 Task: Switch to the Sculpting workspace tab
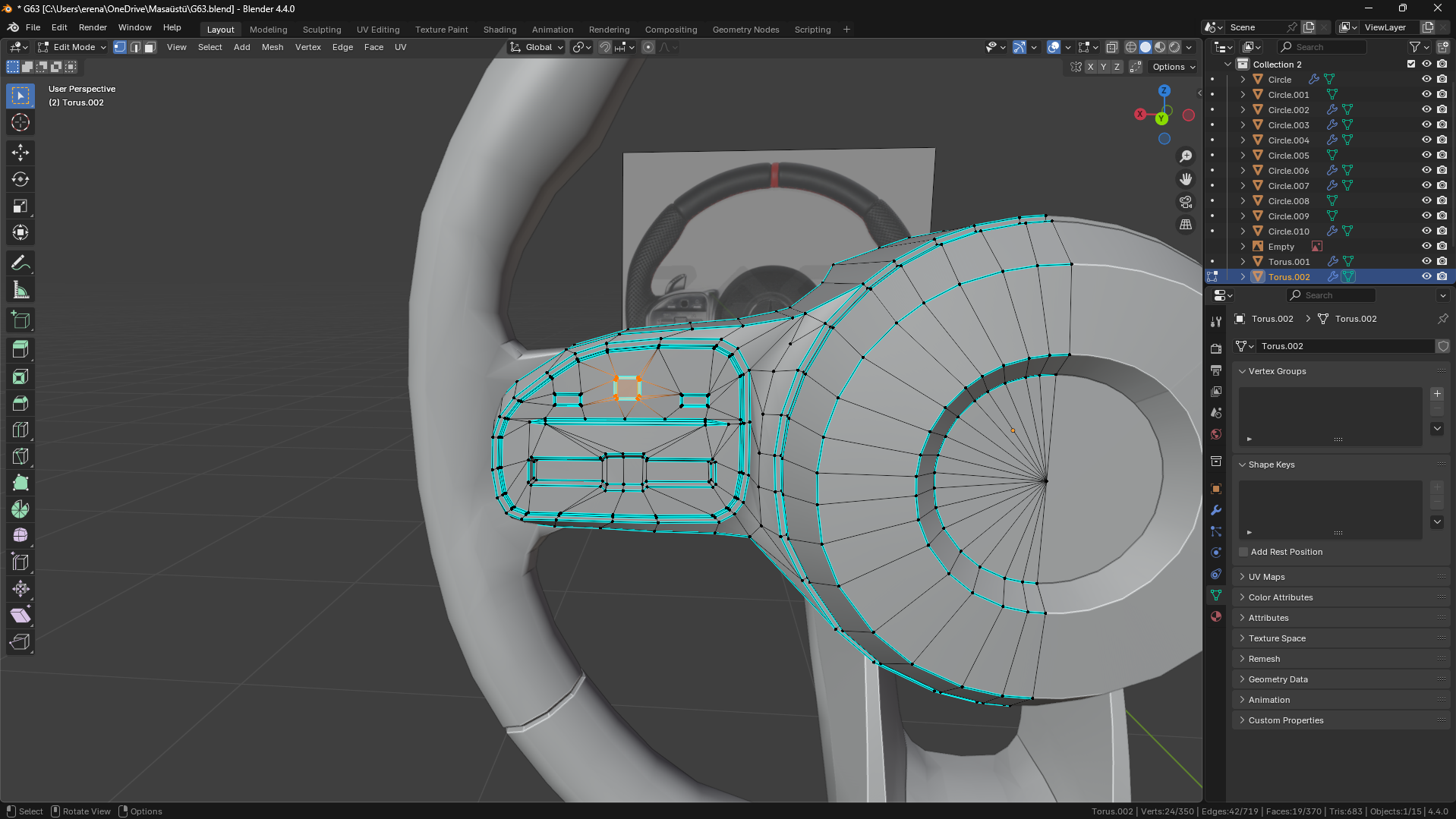322,30
